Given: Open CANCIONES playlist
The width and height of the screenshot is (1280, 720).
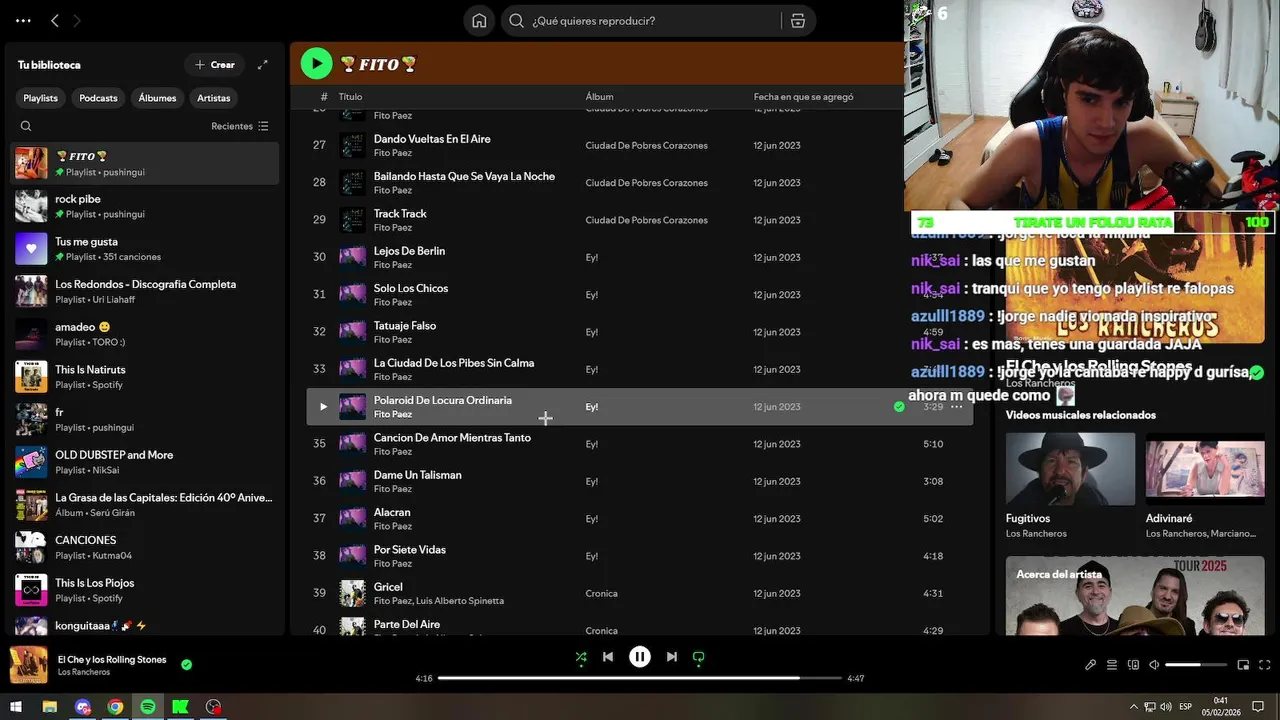Looking at the screenshot, I should (x=145, y=547).
